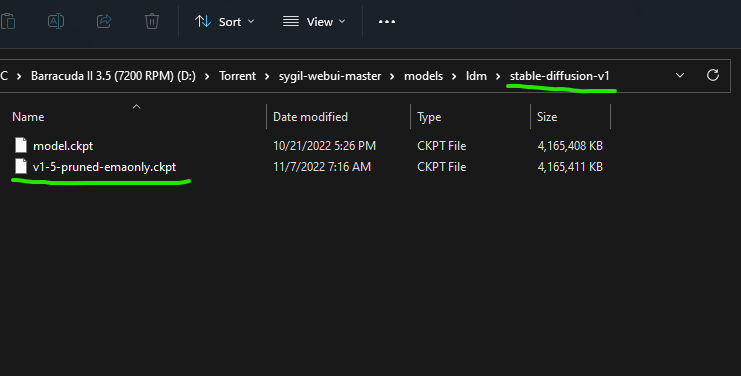Go to Barracuda II 3.5 (D:) drive breadcrumb
This screenshot has width=741, height=376.
pos(113,76)
